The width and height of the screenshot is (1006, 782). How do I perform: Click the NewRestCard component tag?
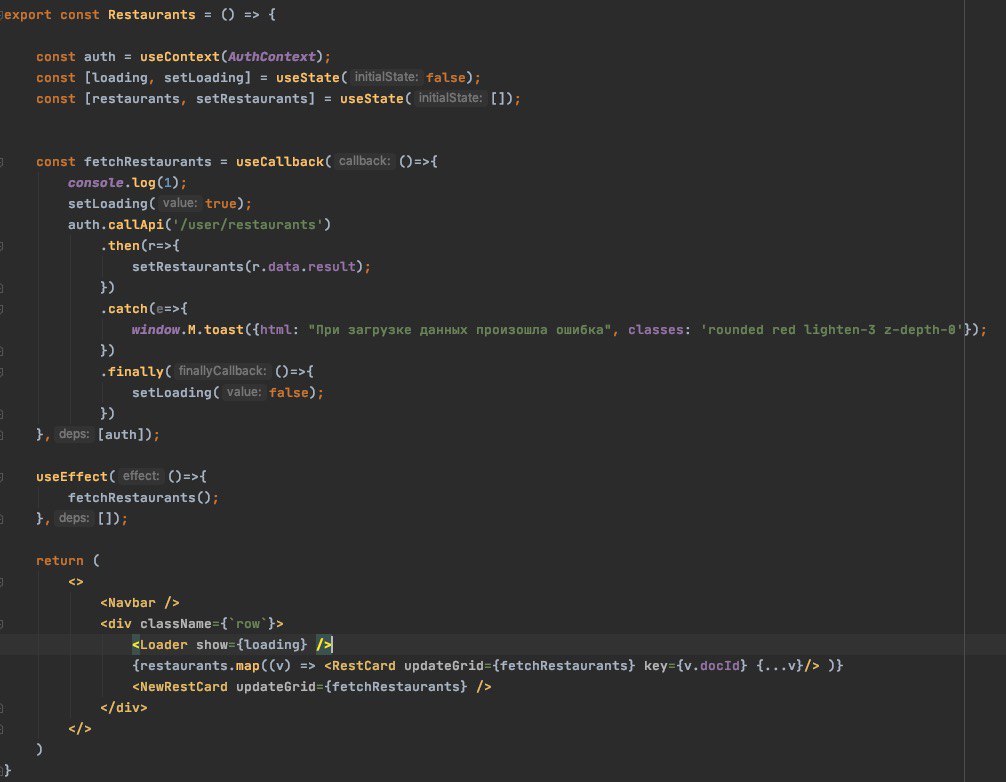point(180,687)
